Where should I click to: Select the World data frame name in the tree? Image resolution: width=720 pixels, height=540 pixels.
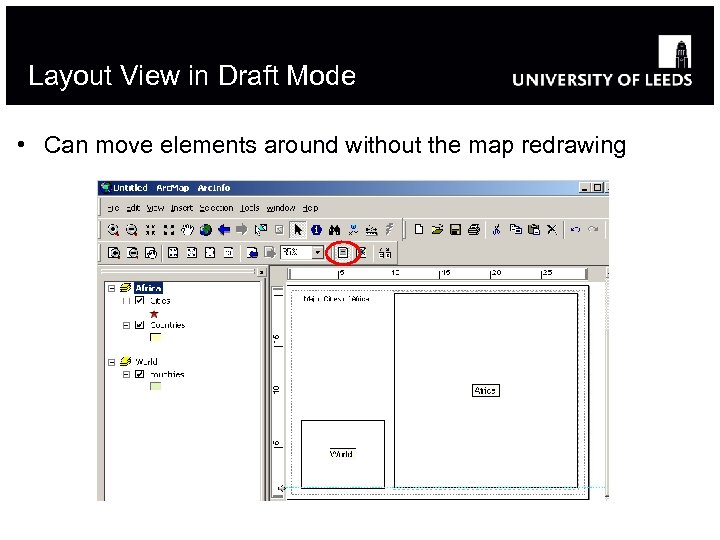(146, 361)
